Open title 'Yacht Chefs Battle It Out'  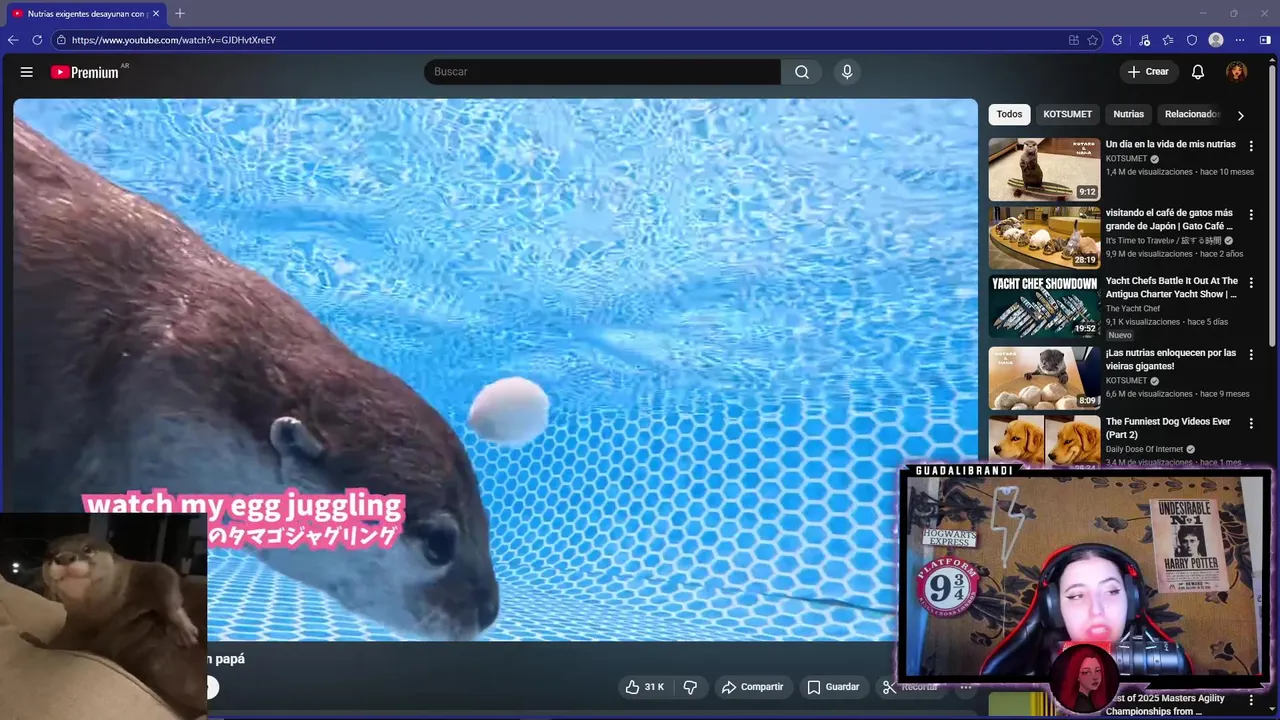(1172, 288)
